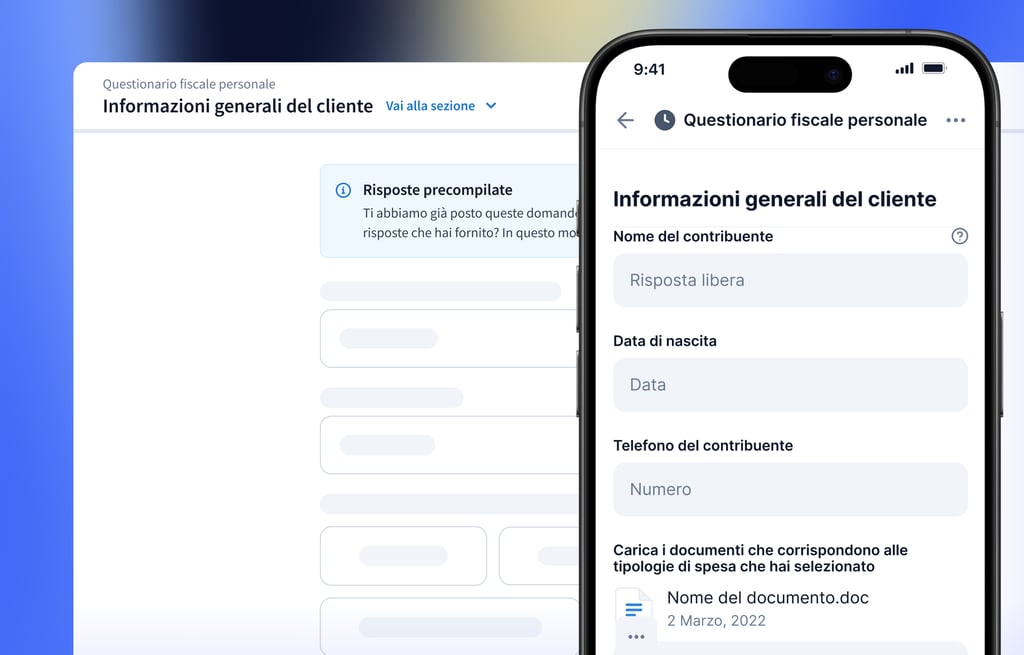Tap the back arrow in phone header
This screenshot has width=1024, height=655.
click(625, 120)
